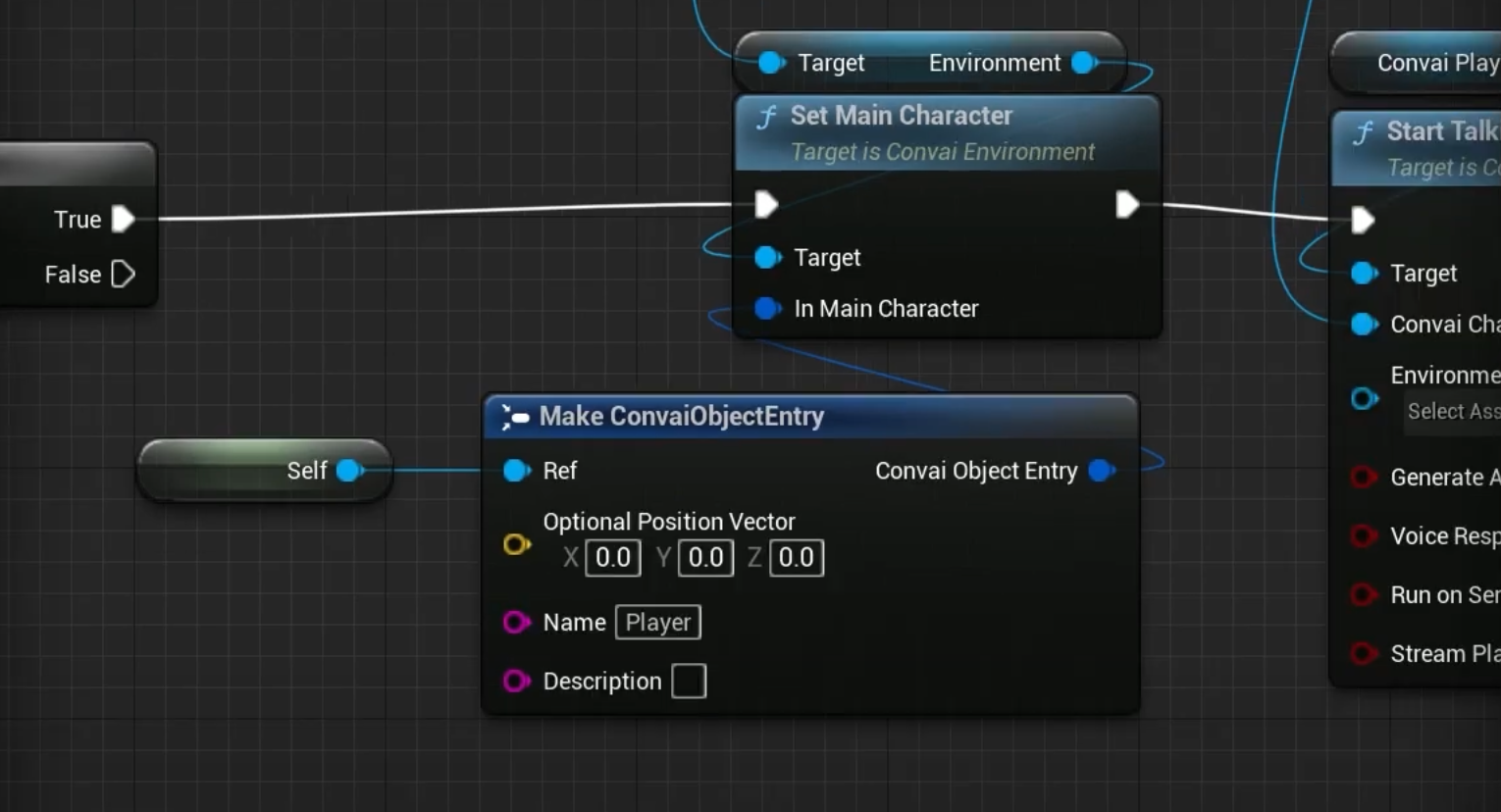Click the Name input pin
Viewport: 1501px width, 812px height.
tap(516, 622)
